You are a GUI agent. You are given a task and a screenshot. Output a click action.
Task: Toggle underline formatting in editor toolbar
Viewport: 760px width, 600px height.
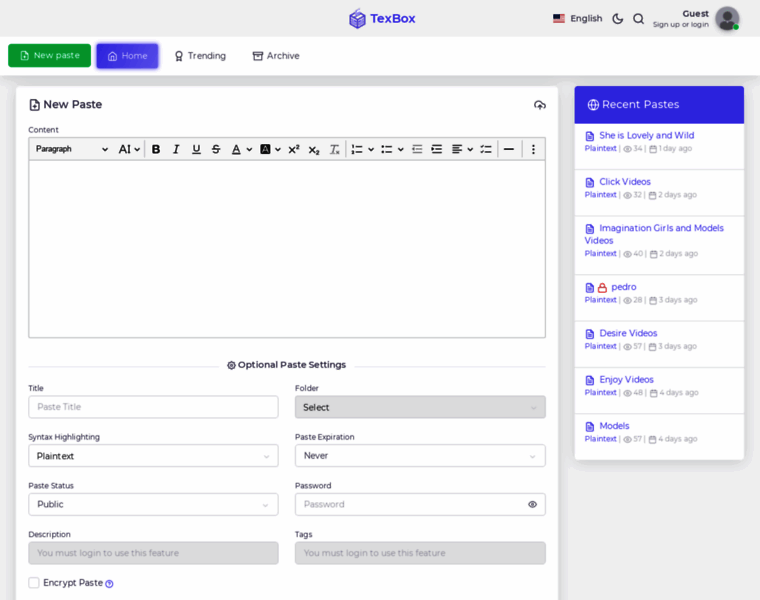196,149
